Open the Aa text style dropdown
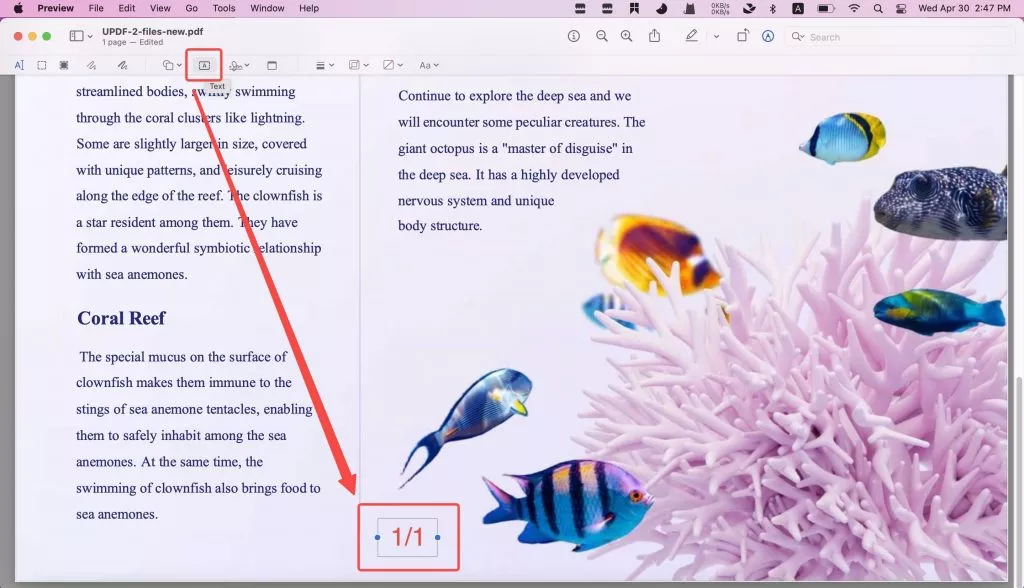The width and height of the screenshot is (1024, 588). 428,64
